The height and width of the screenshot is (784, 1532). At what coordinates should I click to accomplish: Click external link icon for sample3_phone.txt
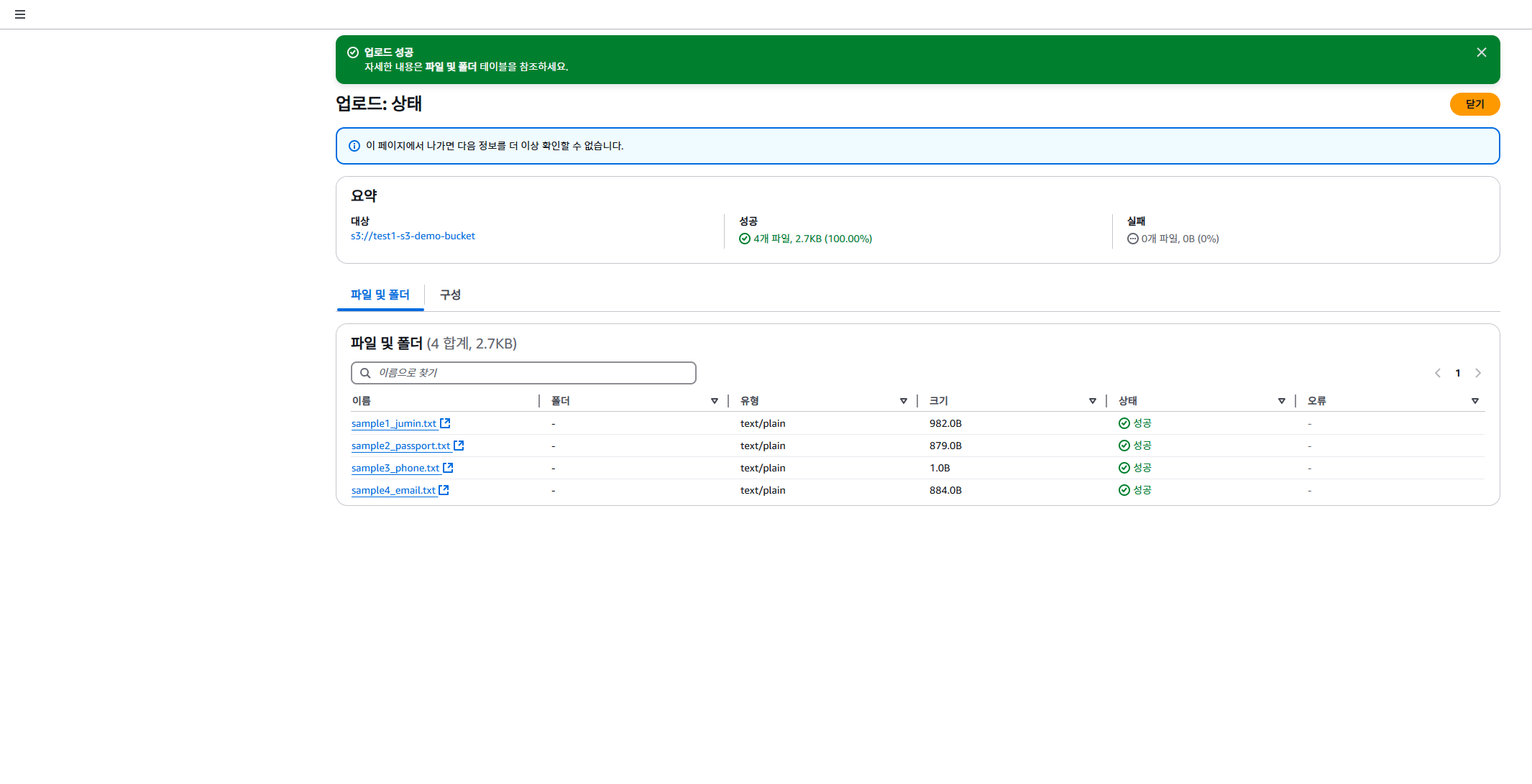click(448, 468)
